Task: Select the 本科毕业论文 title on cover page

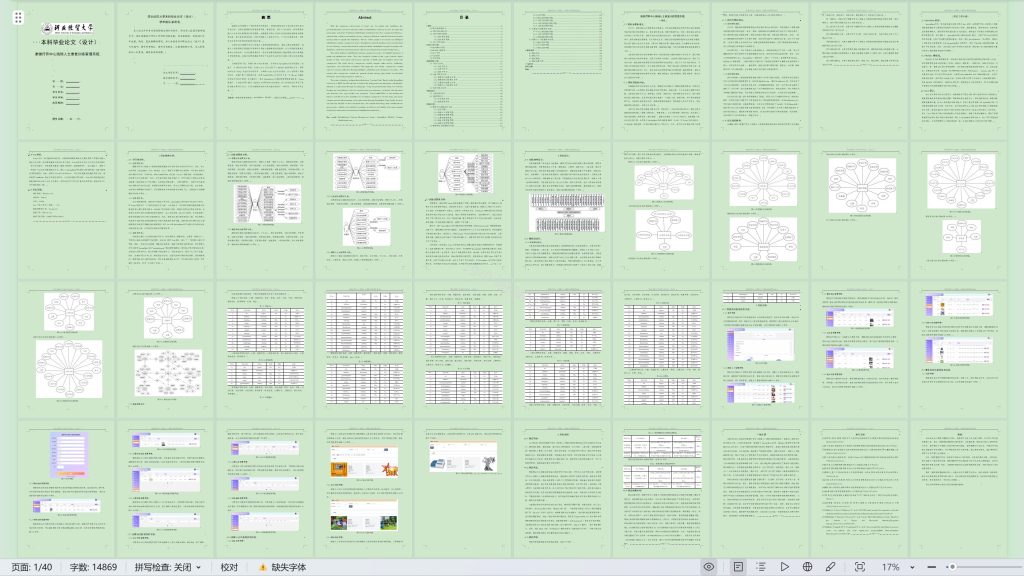Action: click(68, 42)
